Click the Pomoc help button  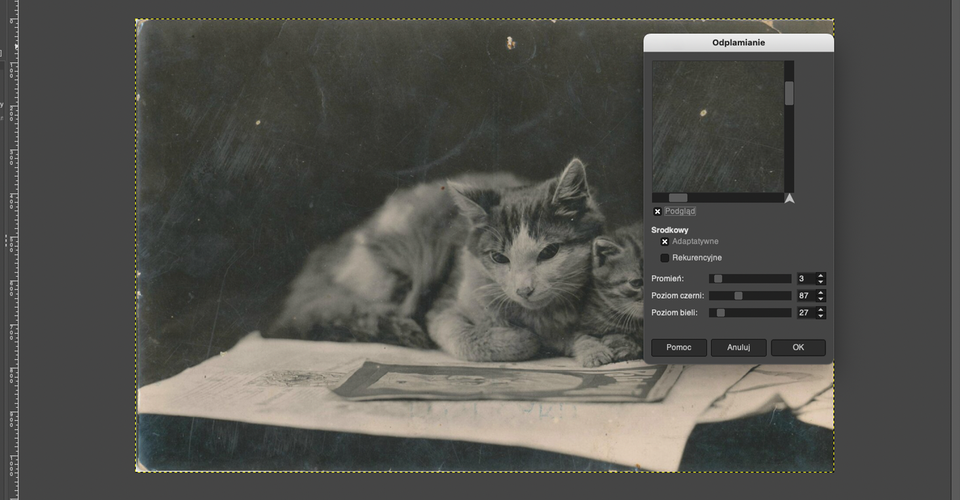[678, 348]
